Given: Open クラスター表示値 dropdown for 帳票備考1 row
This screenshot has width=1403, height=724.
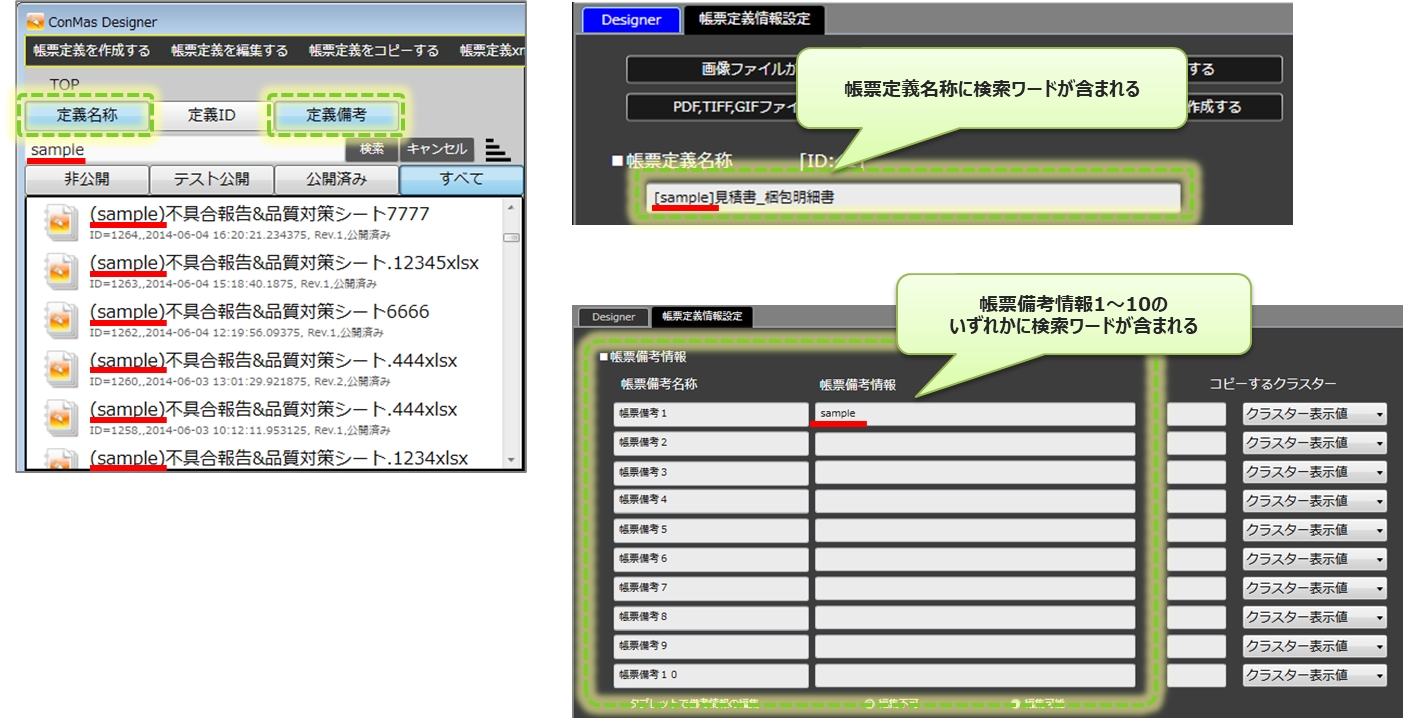Looking at the screenshot, I should coord(1314,414).
